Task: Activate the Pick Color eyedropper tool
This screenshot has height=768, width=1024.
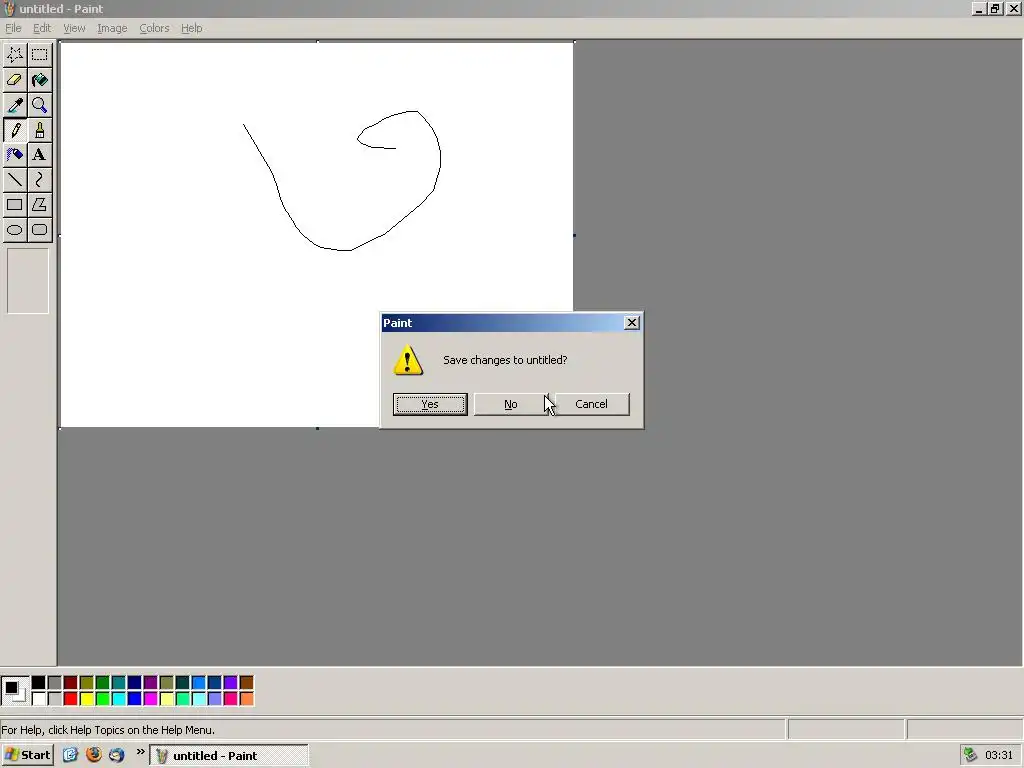Action: pyautogui.click(x=15, y=104)
